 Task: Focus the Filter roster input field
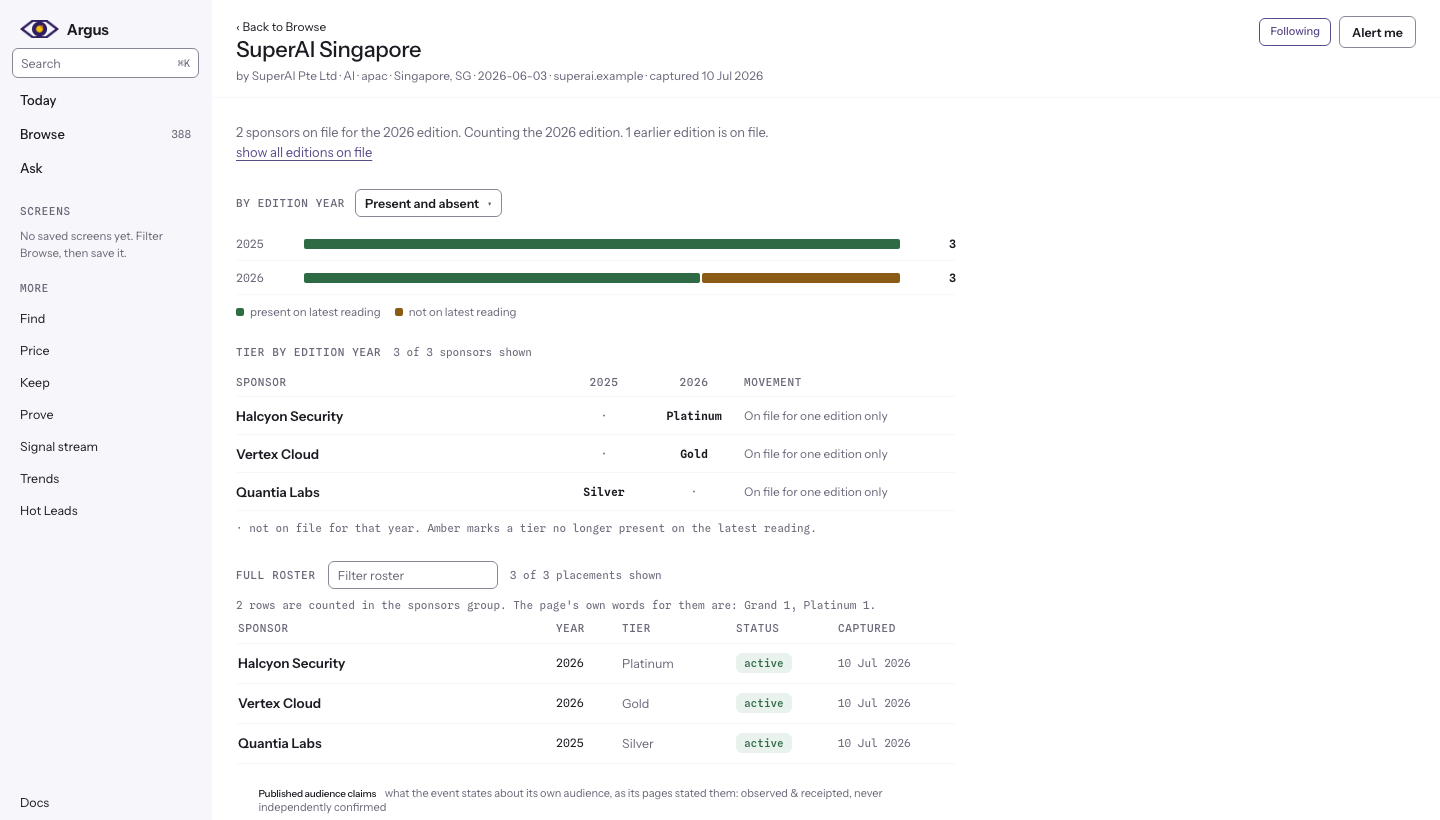coord(413,575)
